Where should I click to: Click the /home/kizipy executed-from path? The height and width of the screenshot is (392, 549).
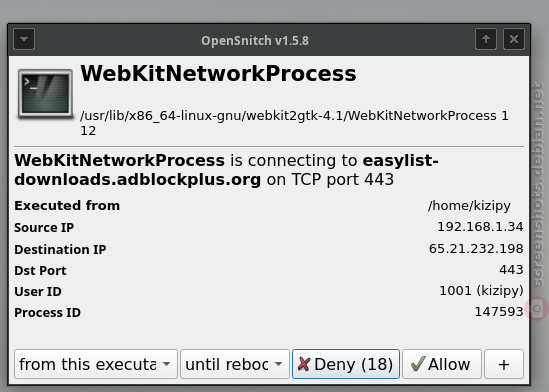tap(469, 205)
